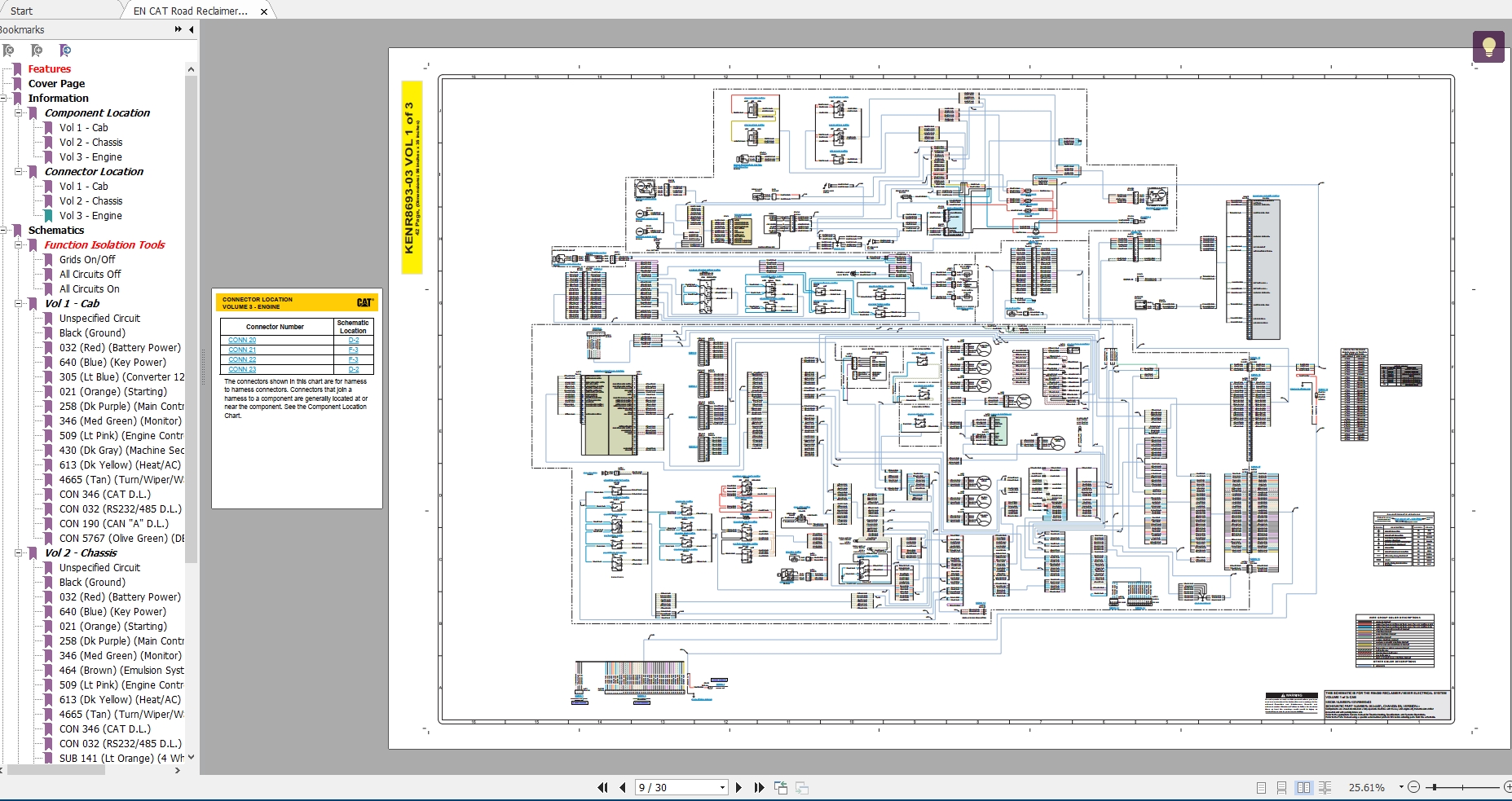The height and width of the screenshot is (801, 1512).
Task: Toggle two-page facing view
Action: [1303, 787]
